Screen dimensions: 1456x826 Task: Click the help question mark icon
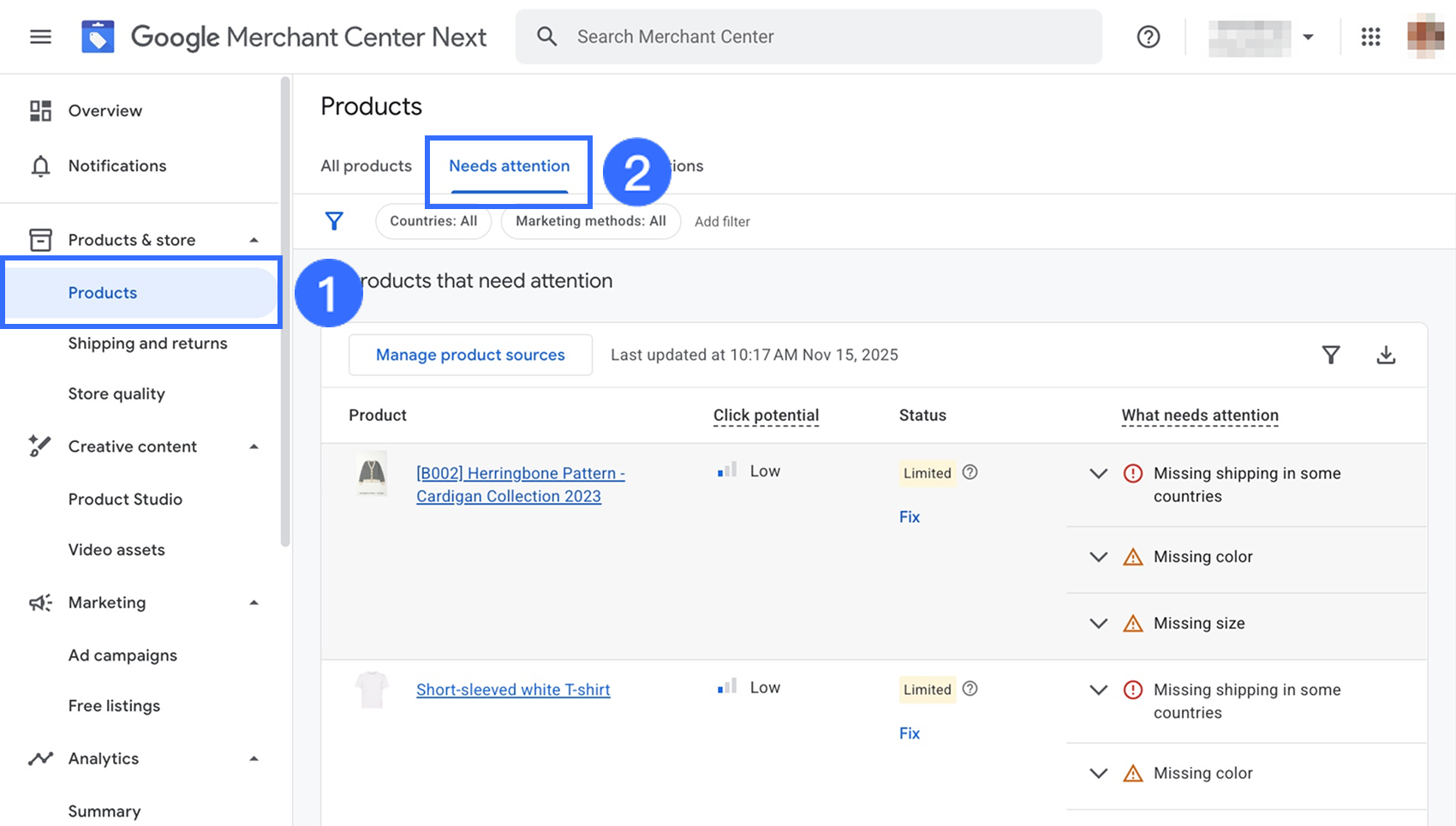[x=1148, y=37]
